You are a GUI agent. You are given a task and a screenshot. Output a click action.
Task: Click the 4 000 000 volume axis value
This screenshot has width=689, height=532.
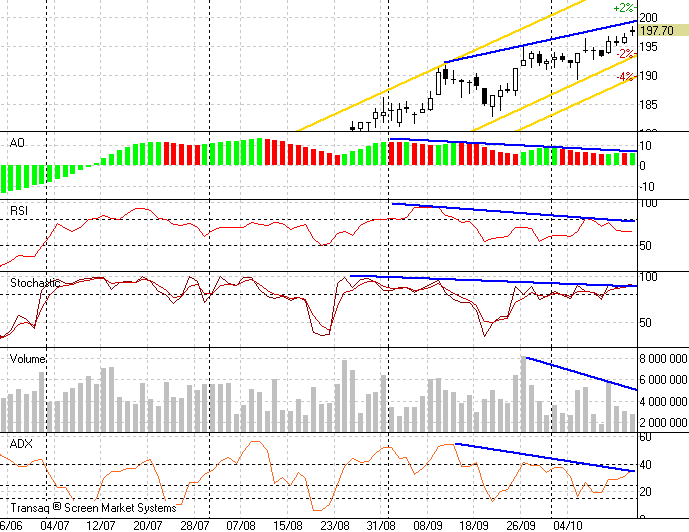coord(663,402)
